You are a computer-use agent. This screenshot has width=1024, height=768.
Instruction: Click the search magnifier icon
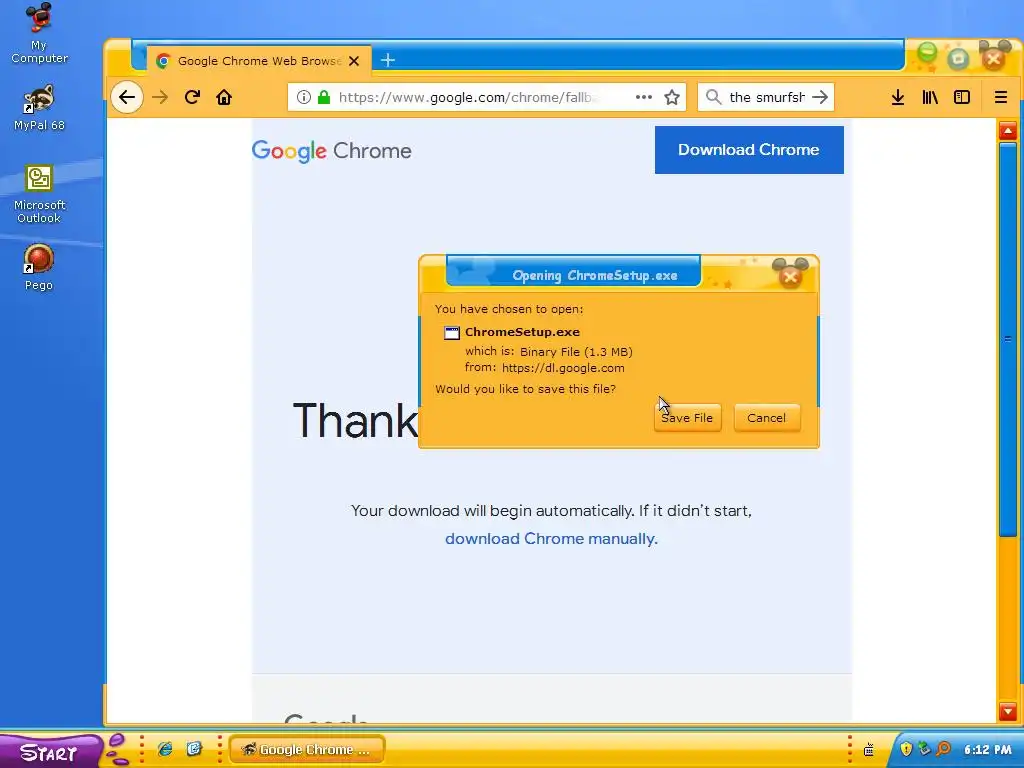pos(713,97)
